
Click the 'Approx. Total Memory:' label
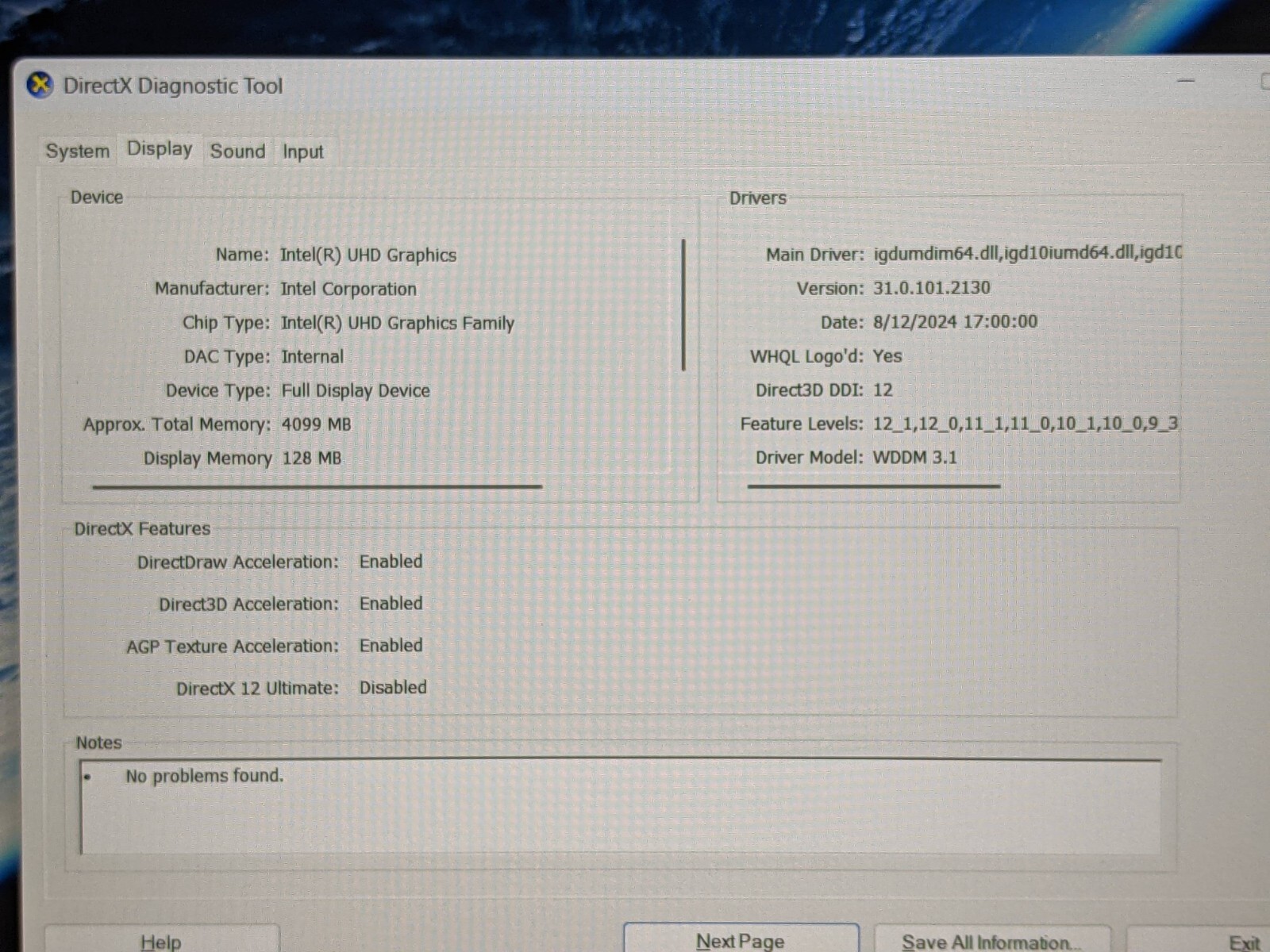(177, 424)
